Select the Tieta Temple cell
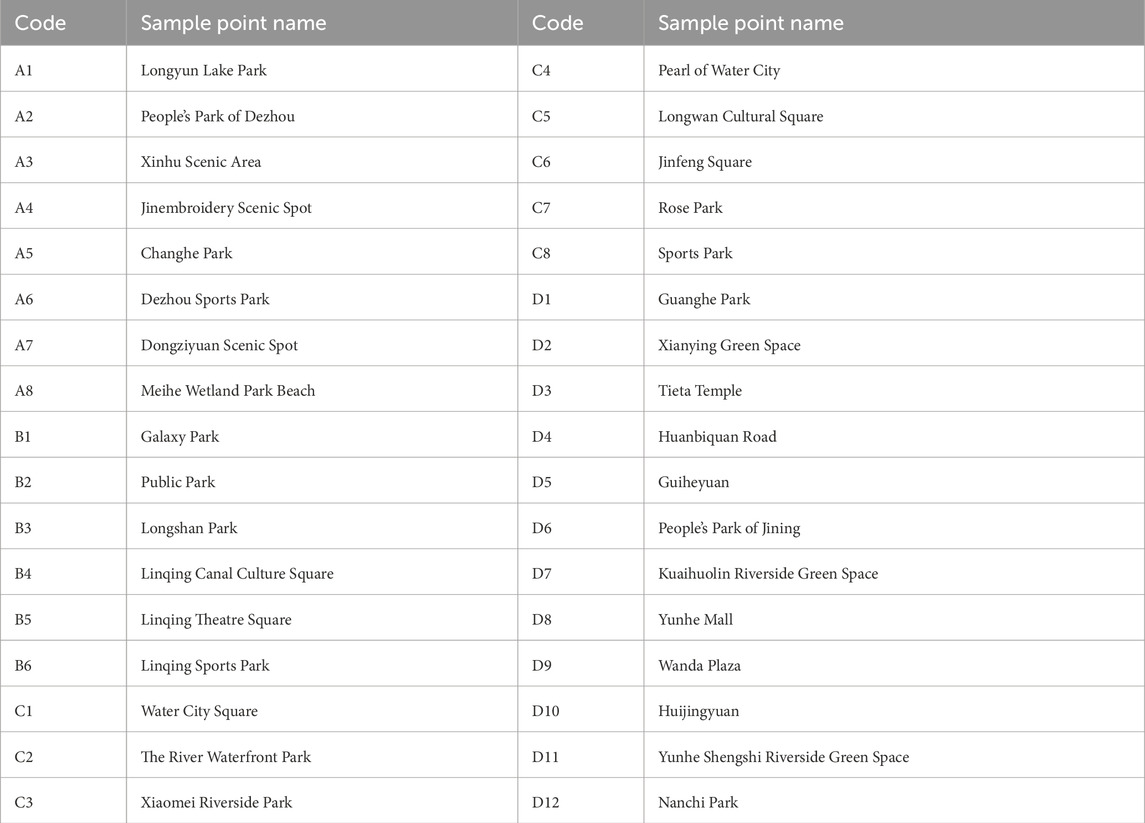Screen dimensions: 1145x823 click(700, 391)
